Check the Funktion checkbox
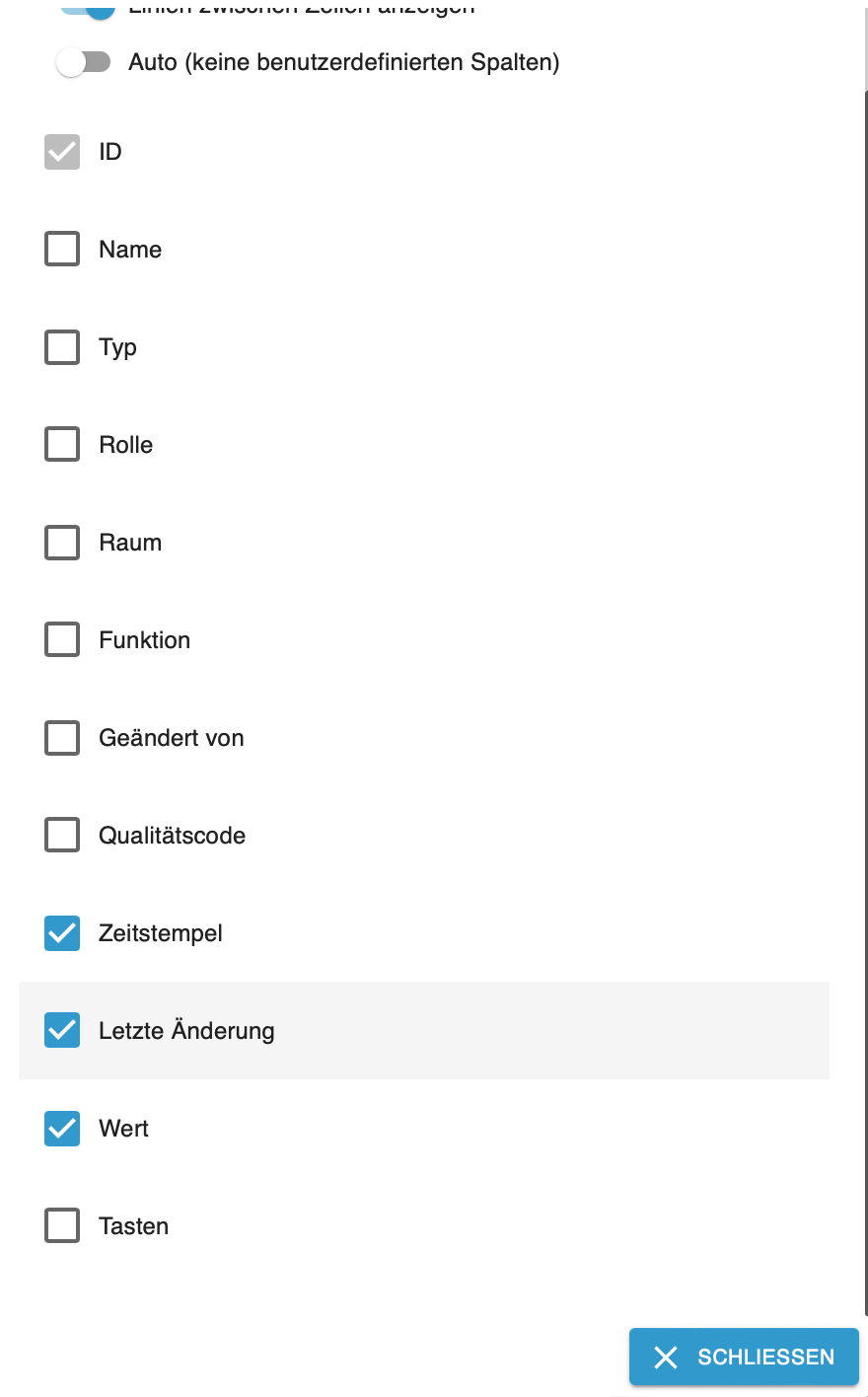The image size is (868, 1397). point(62,640)
